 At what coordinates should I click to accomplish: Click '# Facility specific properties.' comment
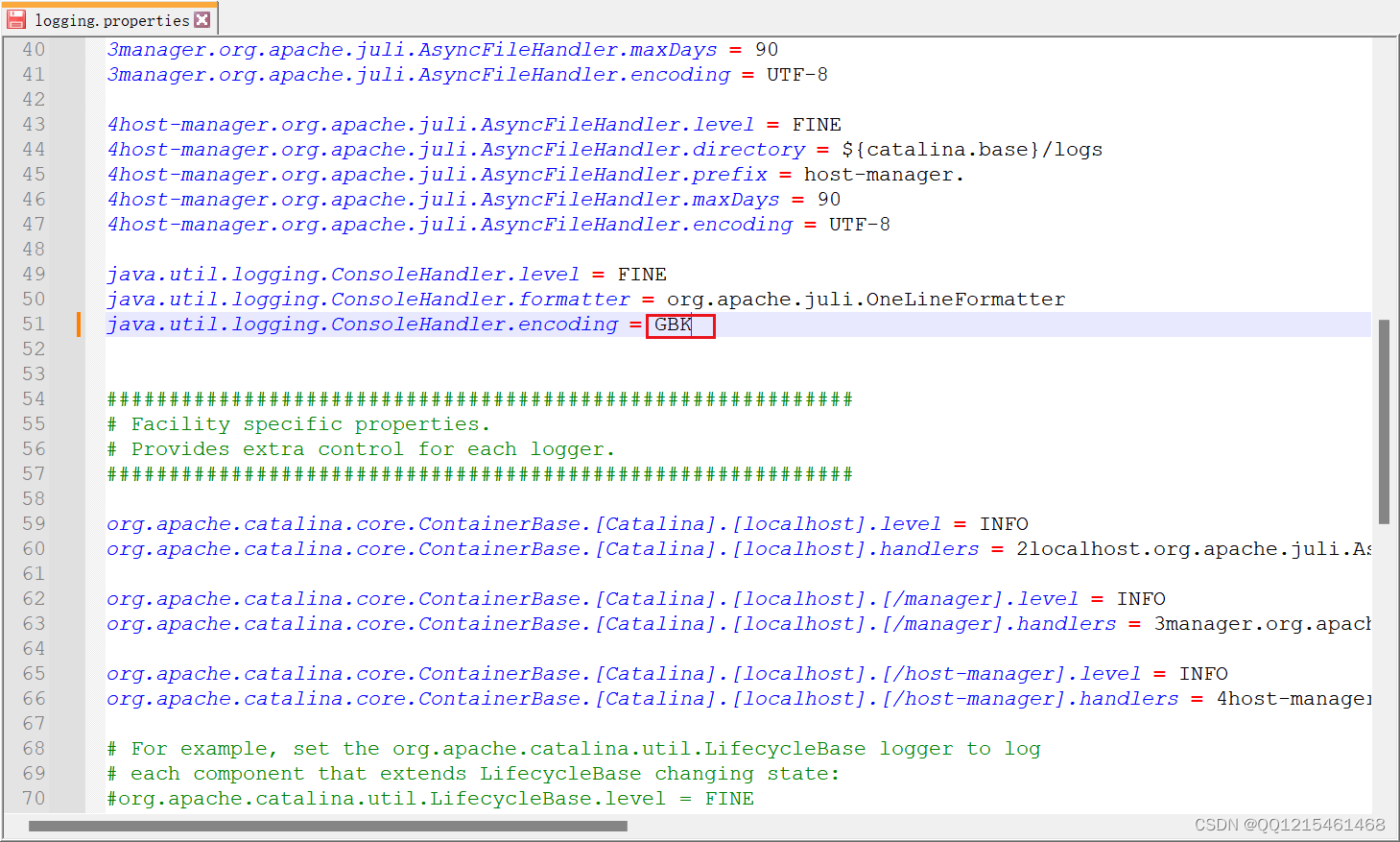298,424
